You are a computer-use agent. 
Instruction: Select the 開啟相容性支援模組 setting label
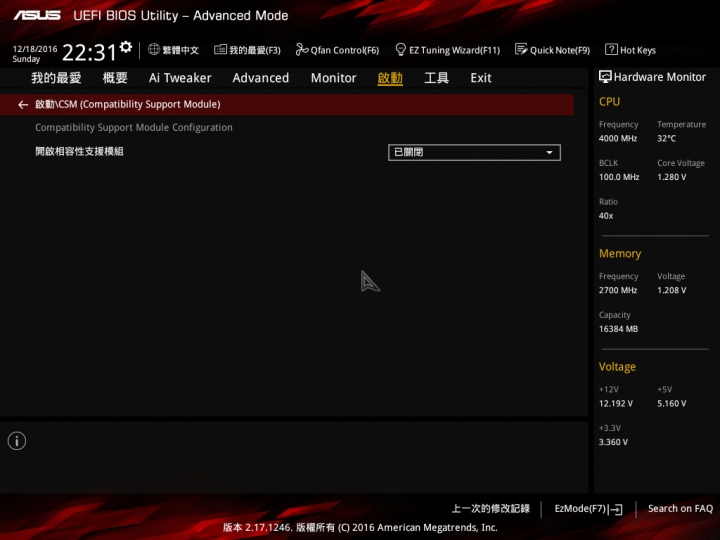[x=79, y=152]
